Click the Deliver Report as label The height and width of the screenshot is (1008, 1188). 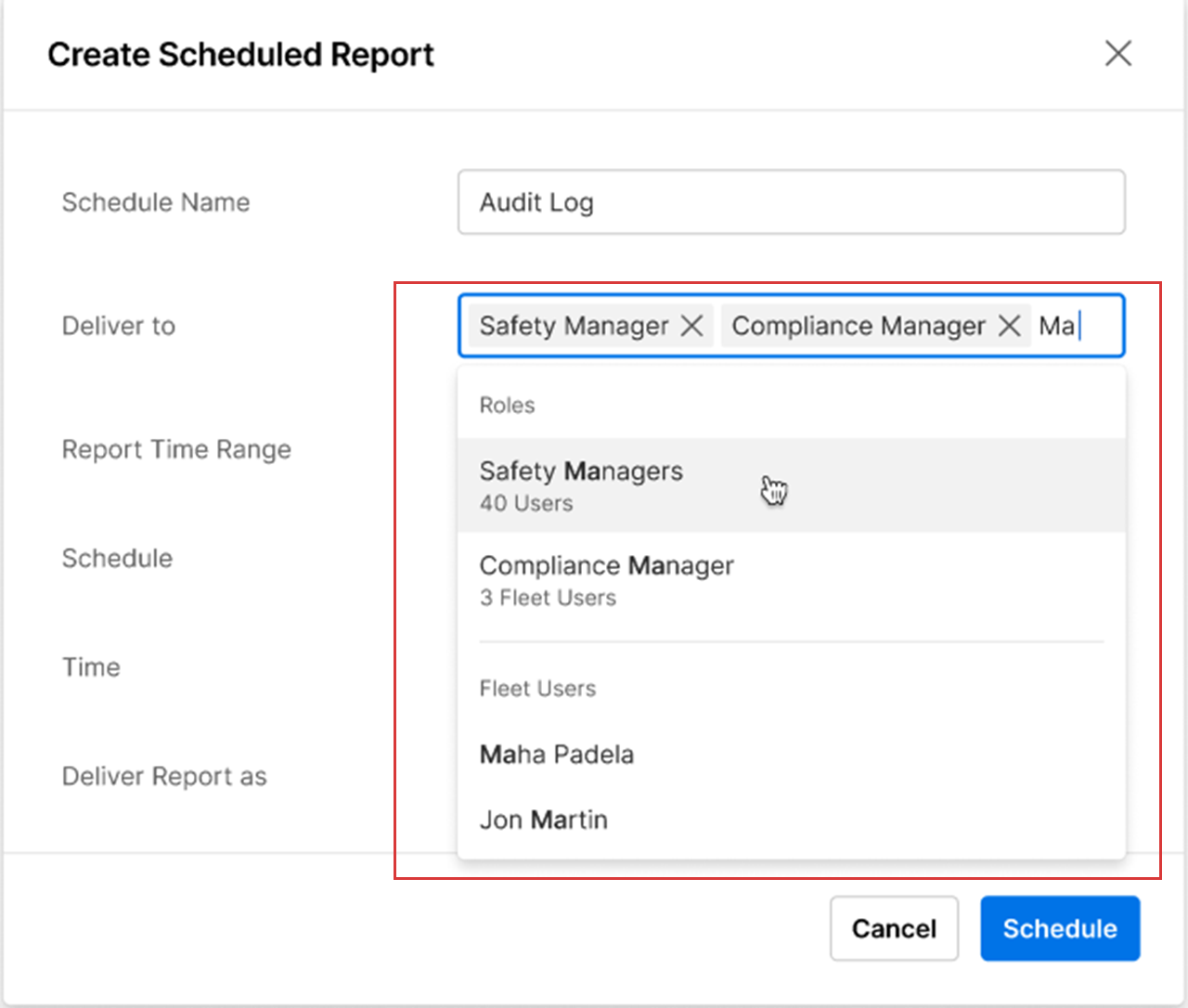(164, 776)
